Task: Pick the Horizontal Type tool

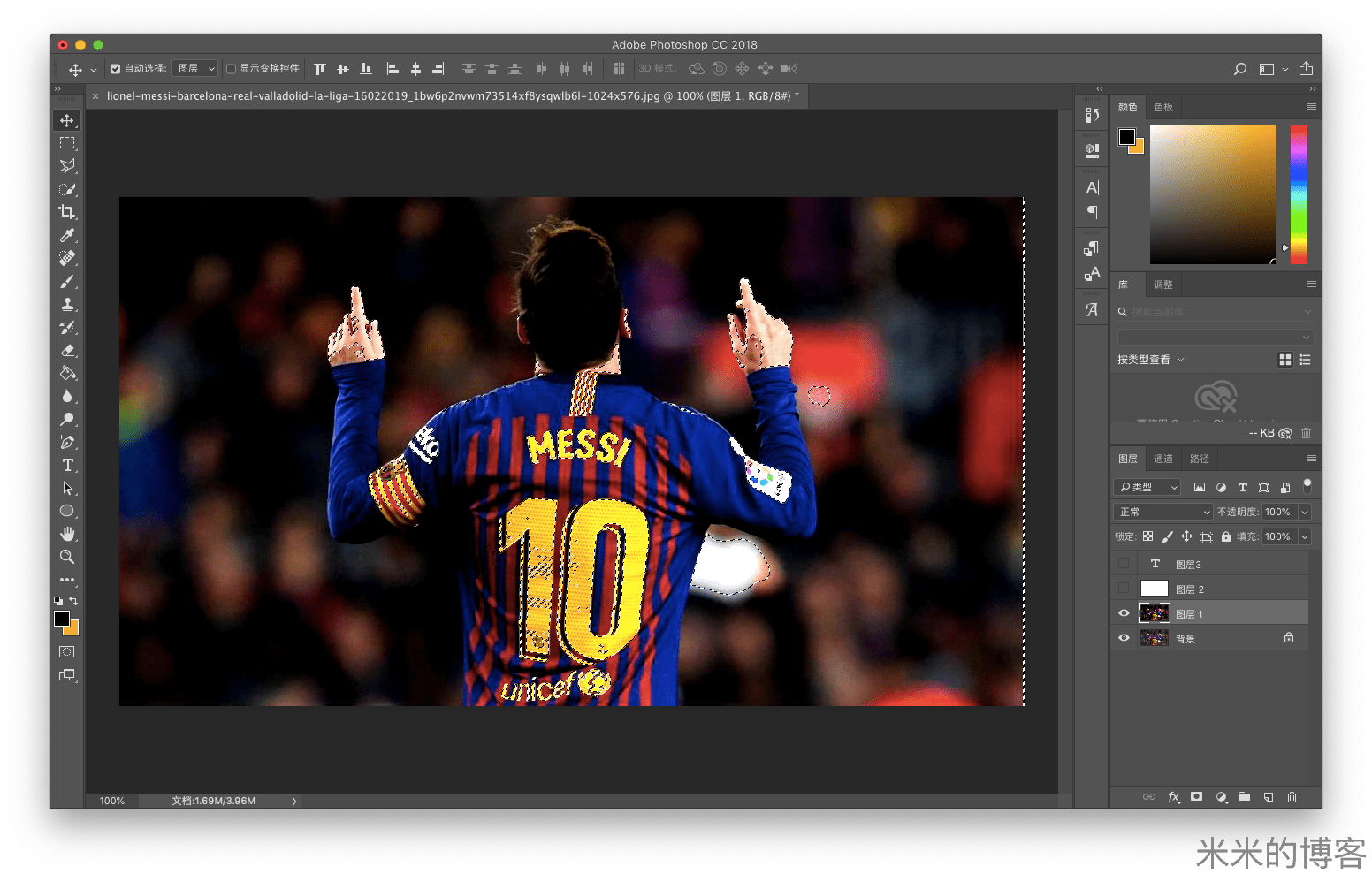Action: [x=67, y=465]
